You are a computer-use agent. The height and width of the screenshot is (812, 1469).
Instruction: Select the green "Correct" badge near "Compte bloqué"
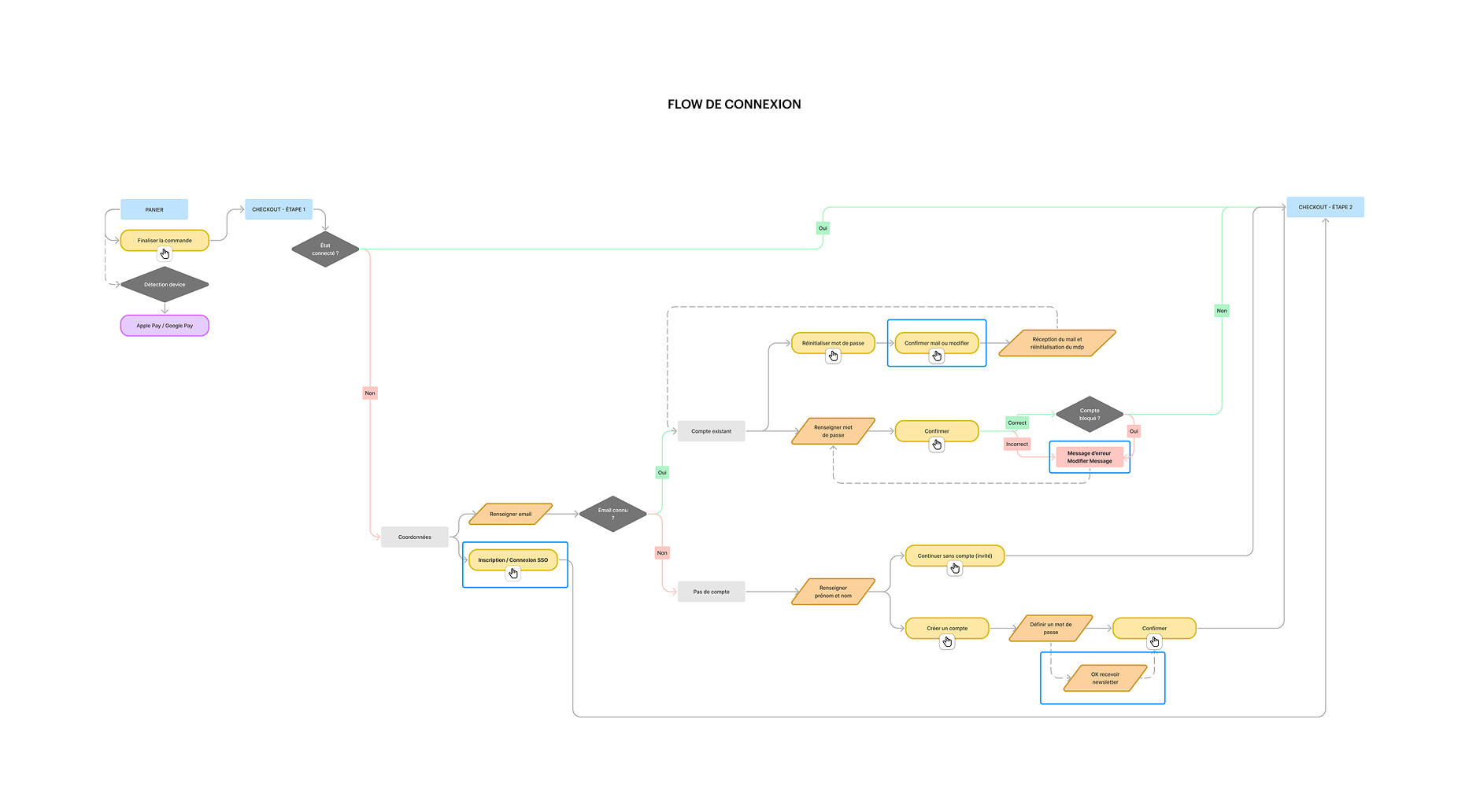point(1016,423)
